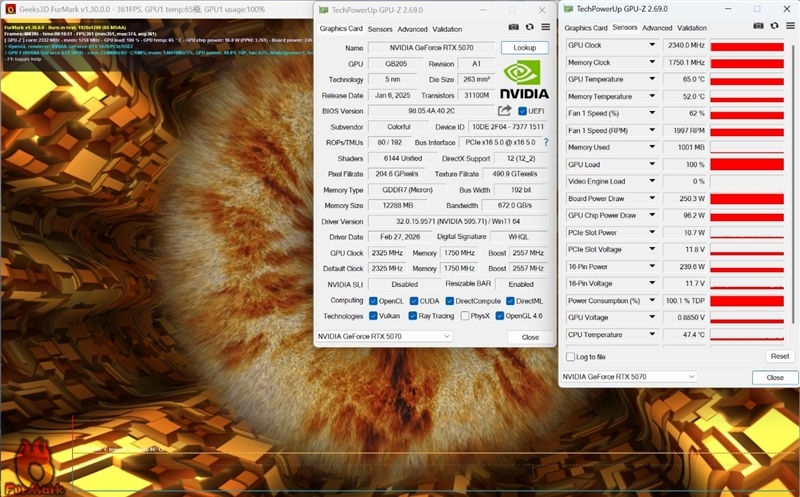Open the 16-Pin Power dropdown
Viewport: 800px width, 497px height.
click(652, 266)
